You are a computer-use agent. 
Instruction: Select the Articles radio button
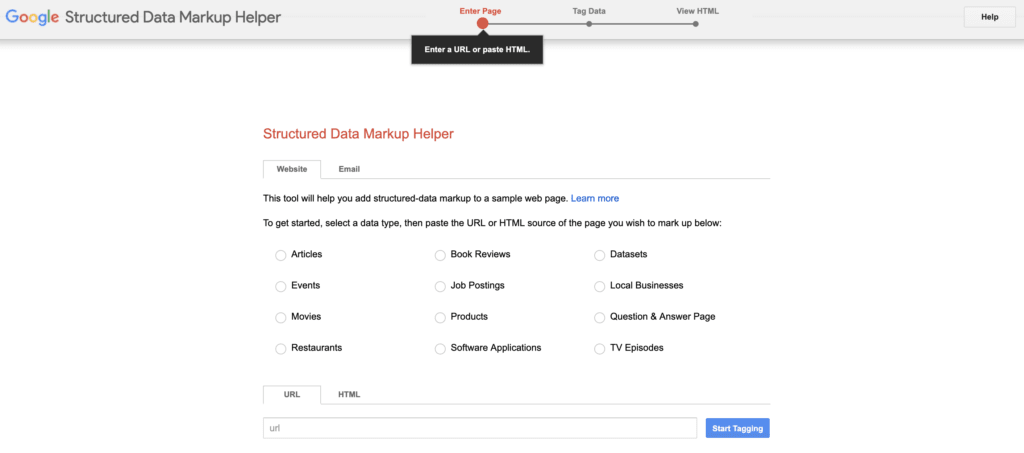281,255
